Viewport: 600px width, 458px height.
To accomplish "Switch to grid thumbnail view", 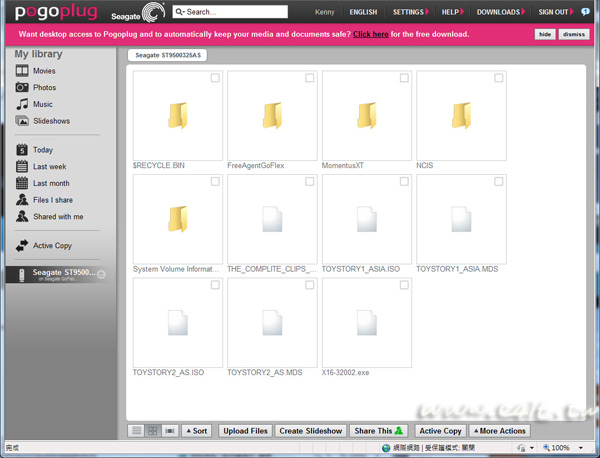I will 153,431.
